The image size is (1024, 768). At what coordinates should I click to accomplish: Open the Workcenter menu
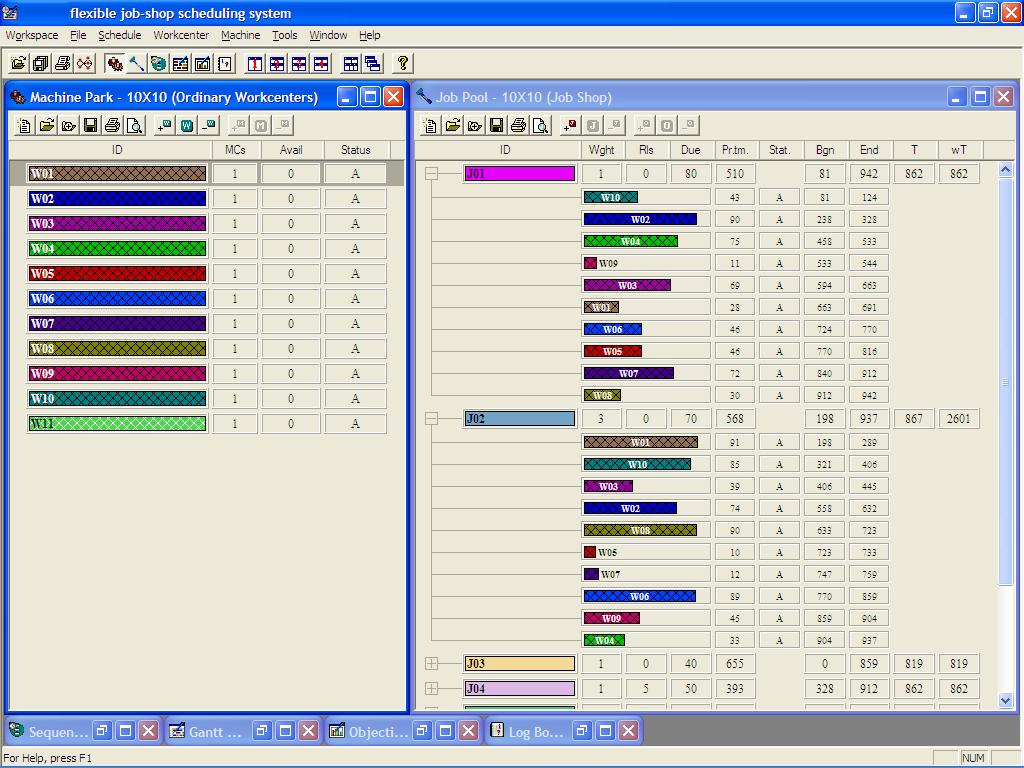(181, 35)
